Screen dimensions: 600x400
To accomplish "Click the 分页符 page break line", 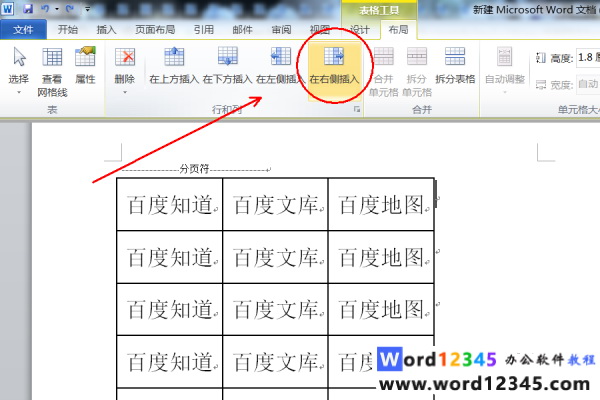I will (x=195, y=169).
